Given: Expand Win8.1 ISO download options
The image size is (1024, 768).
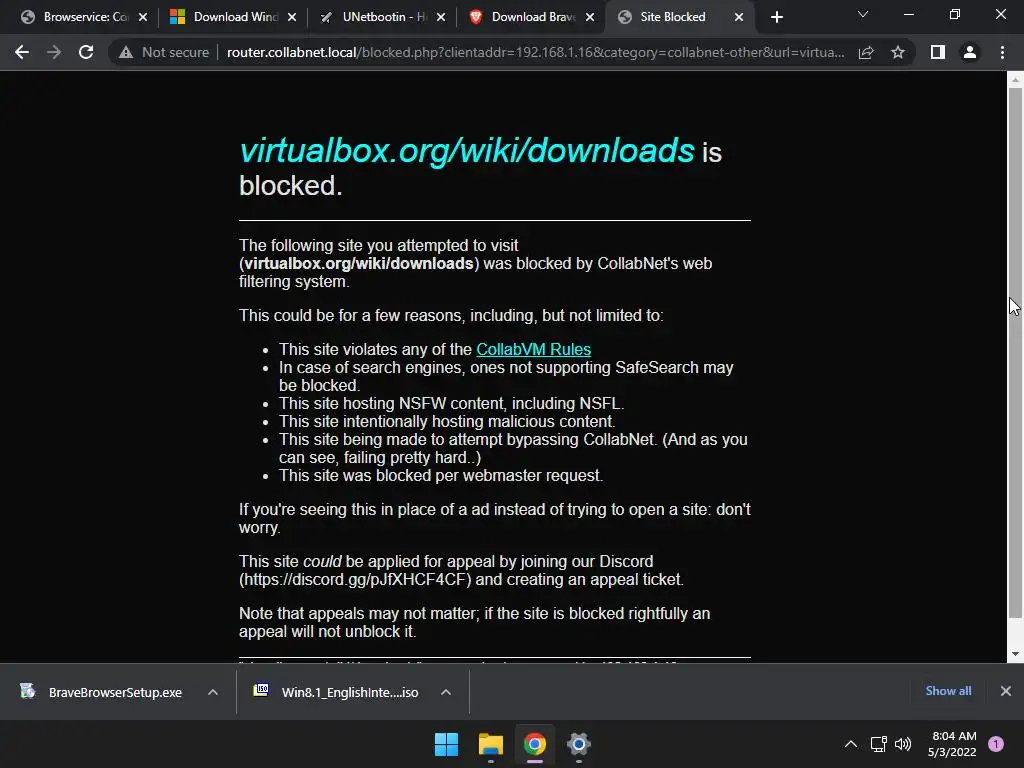Looking at the screenshot, I should pyautogui.click(x=446, y=692).
